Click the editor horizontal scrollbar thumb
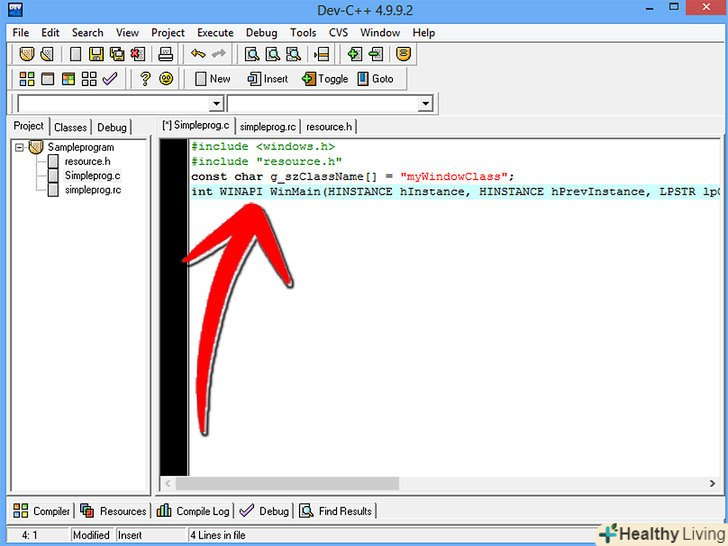Viewport: 728px width, 546px height. click(287, 483)
